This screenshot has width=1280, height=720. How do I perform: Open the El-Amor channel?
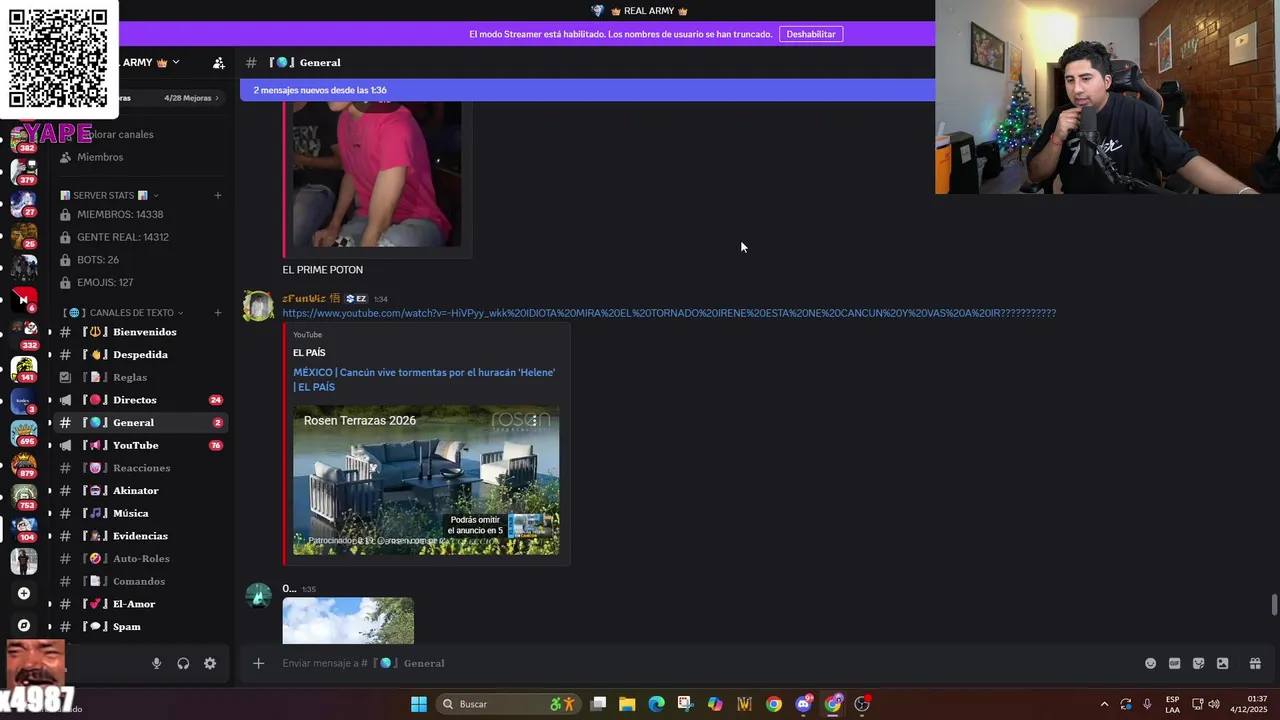(x=139, y=604)
